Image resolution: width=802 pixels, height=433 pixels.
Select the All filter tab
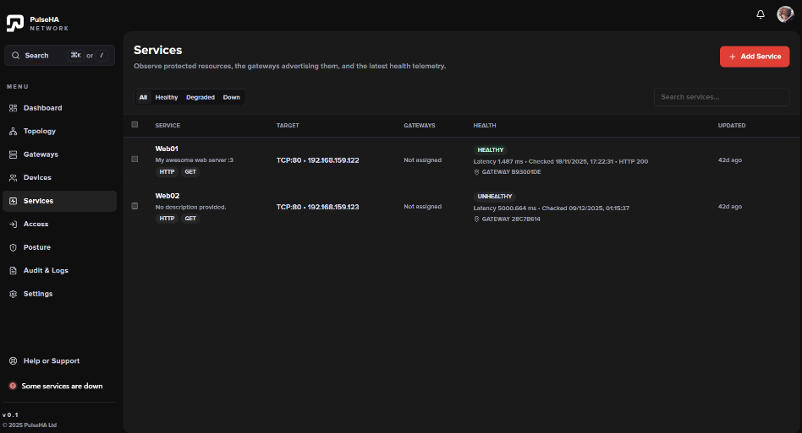pyautogui.click(x=143, y=97)
